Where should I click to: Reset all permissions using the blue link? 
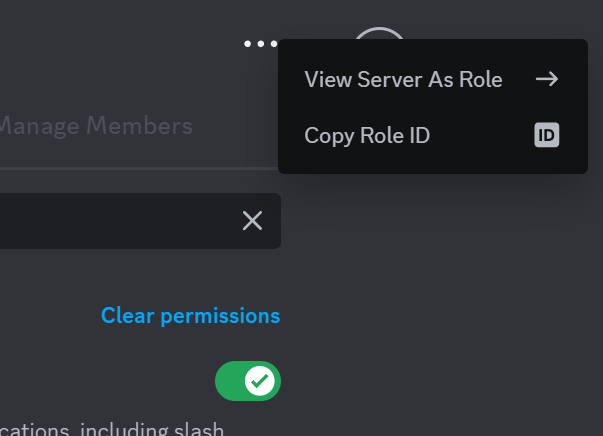[190, 316]
